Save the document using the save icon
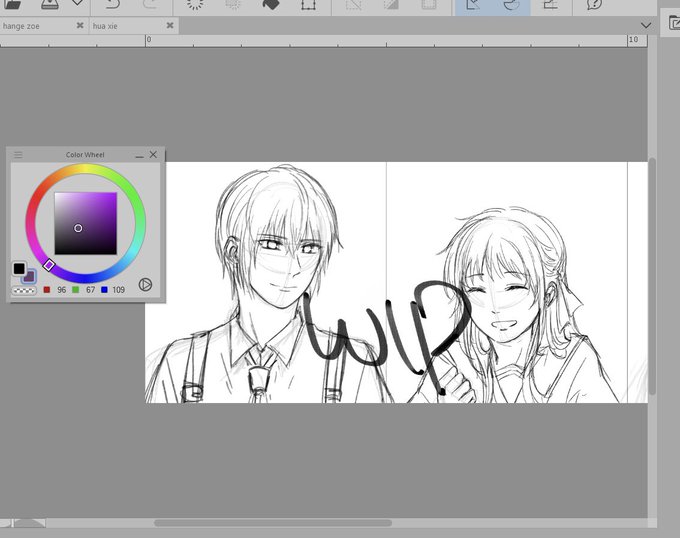Screen dimensions: 680x538 pos(50,4)
